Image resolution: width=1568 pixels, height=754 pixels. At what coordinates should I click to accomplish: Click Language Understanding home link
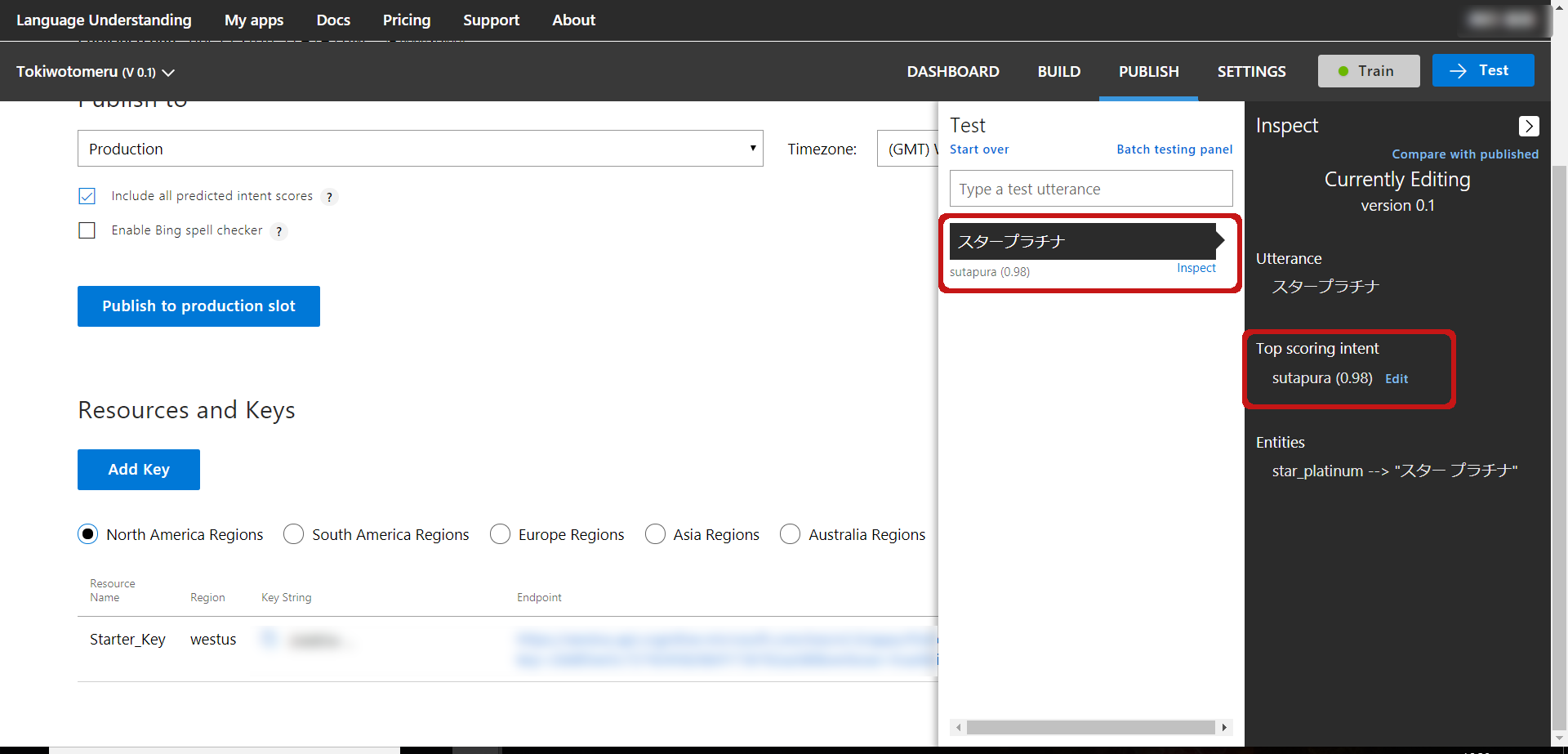pos(104,20)
